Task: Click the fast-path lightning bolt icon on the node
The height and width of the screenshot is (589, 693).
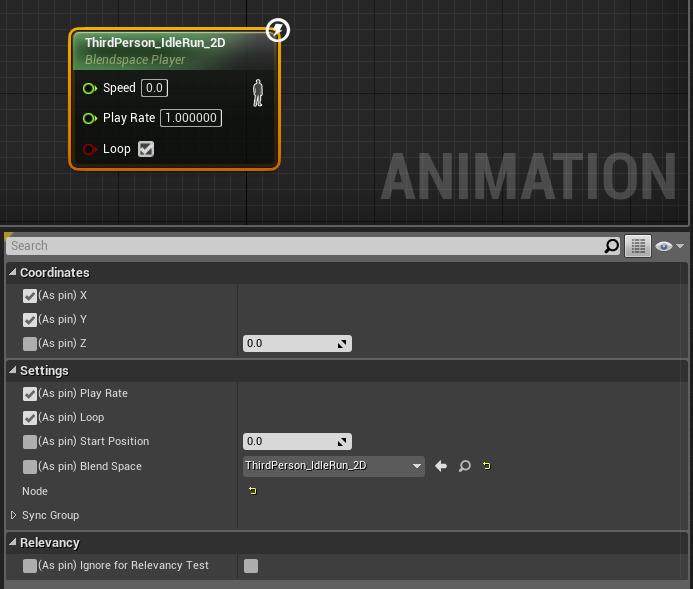Action: pyautogui.click(x=278, y=31)
